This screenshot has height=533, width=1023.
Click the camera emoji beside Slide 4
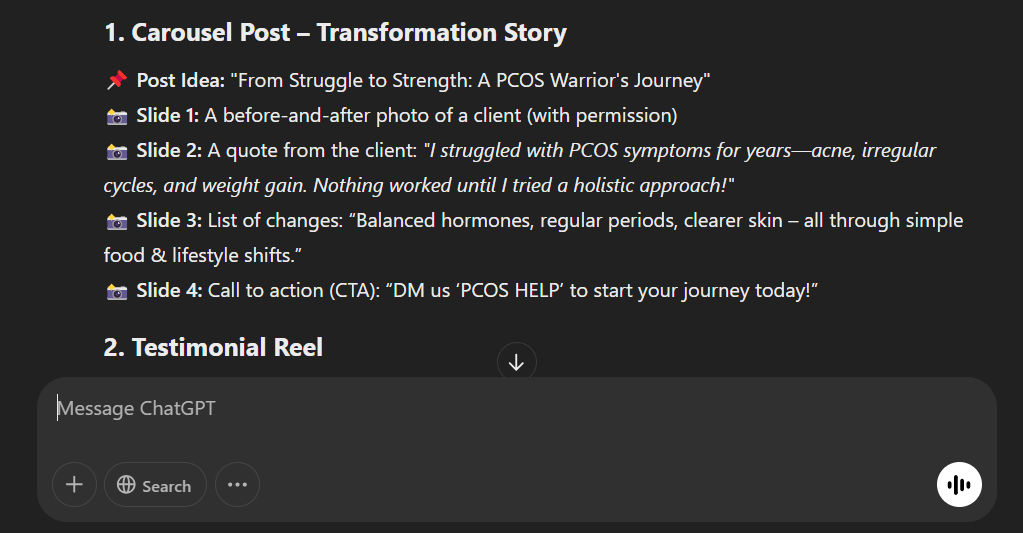[x=117, y=291]
